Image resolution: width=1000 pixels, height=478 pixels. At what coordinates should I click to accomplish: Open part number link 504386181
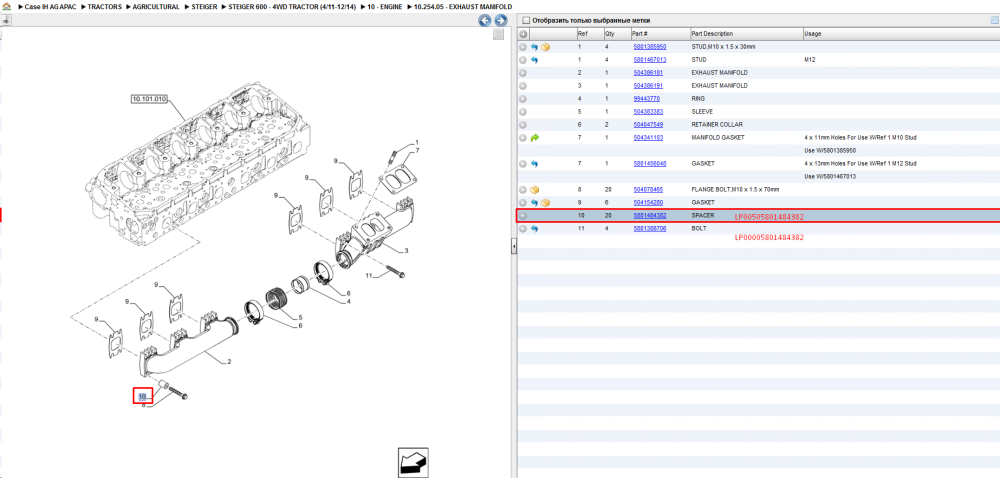648,73
